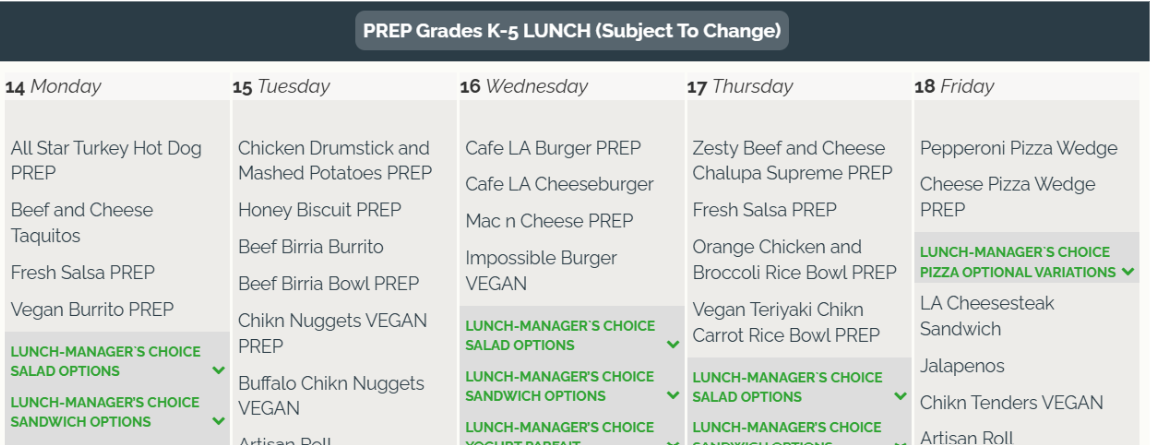
Task: Click the 18 Friday day header
Action: pyautogui.click(x=954, y=87)
